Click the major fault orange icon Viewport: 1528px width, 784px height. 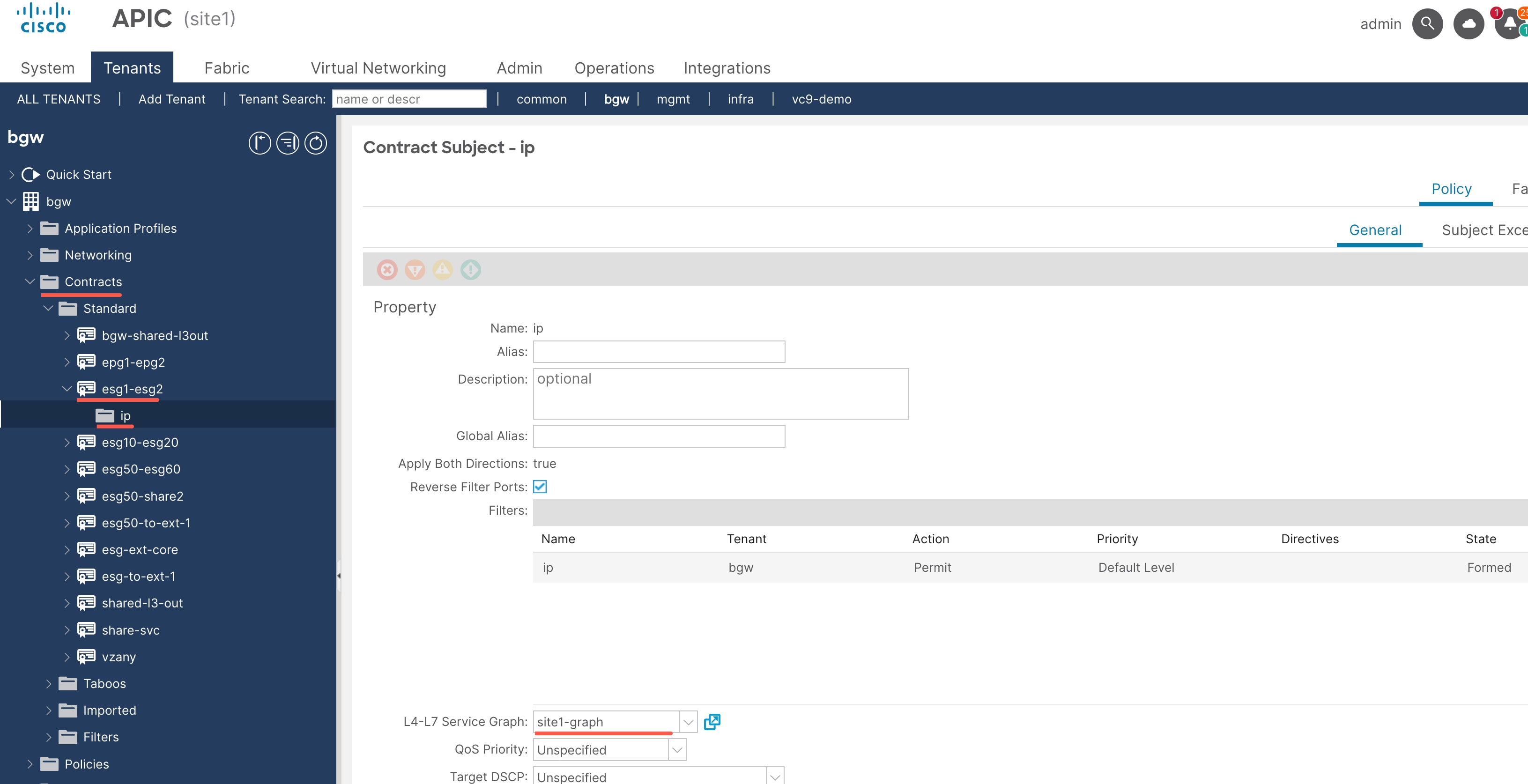[x=415, y=270]
